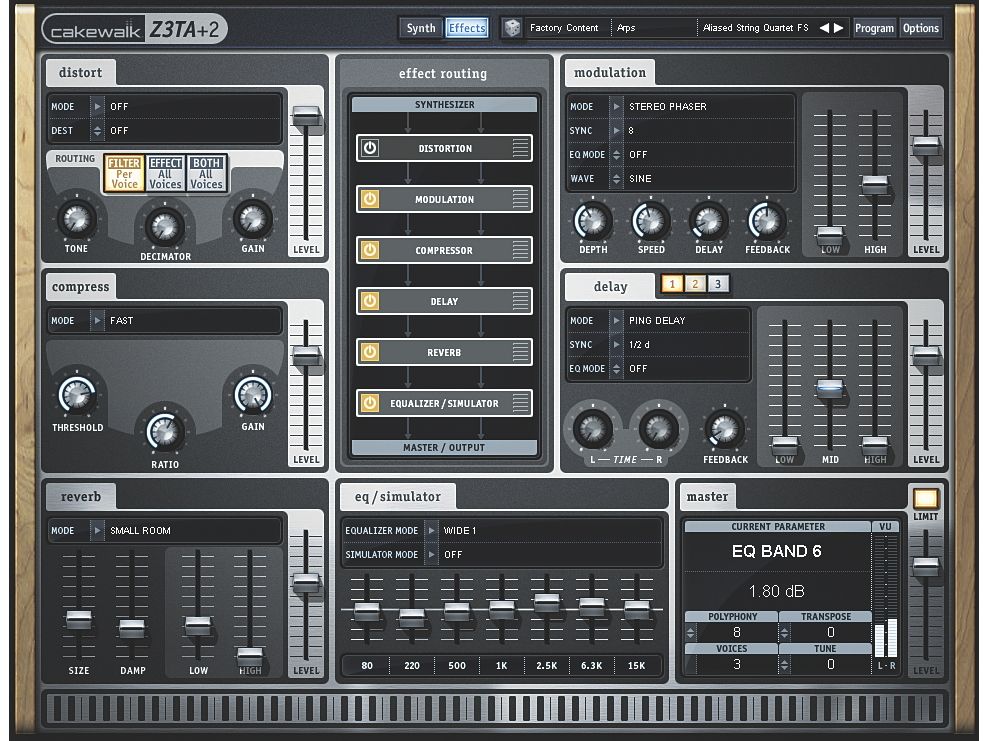The image size is (988, 741).
Task: Grab the Compressor routing drag handle
Action: coord(520,250)
